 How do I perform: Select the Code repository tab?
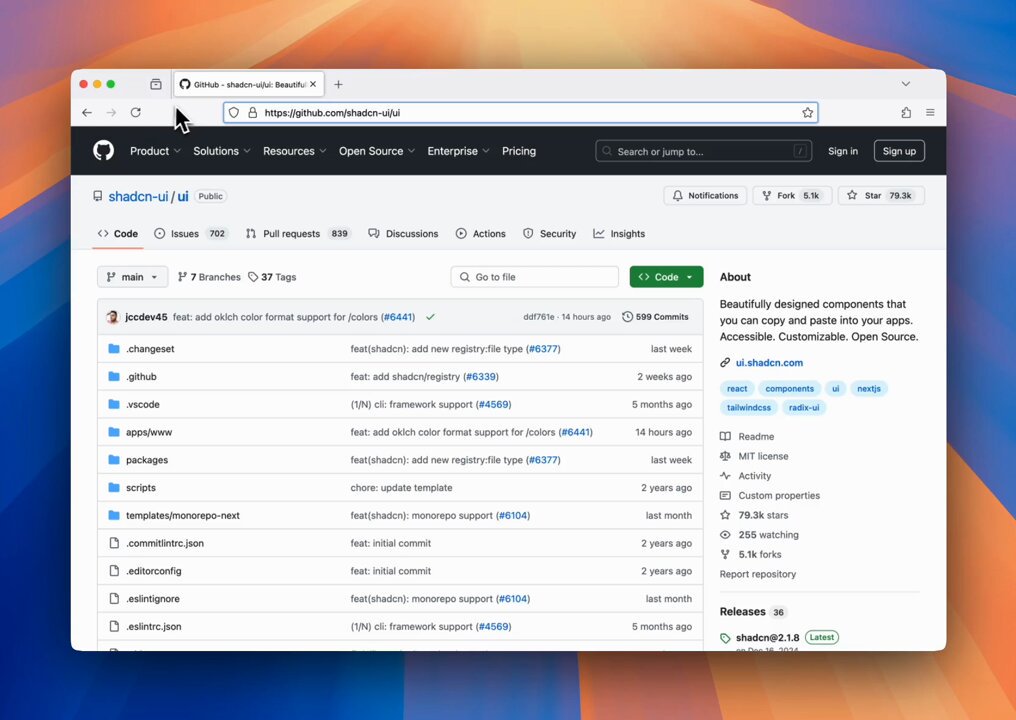tap(117, 233)
